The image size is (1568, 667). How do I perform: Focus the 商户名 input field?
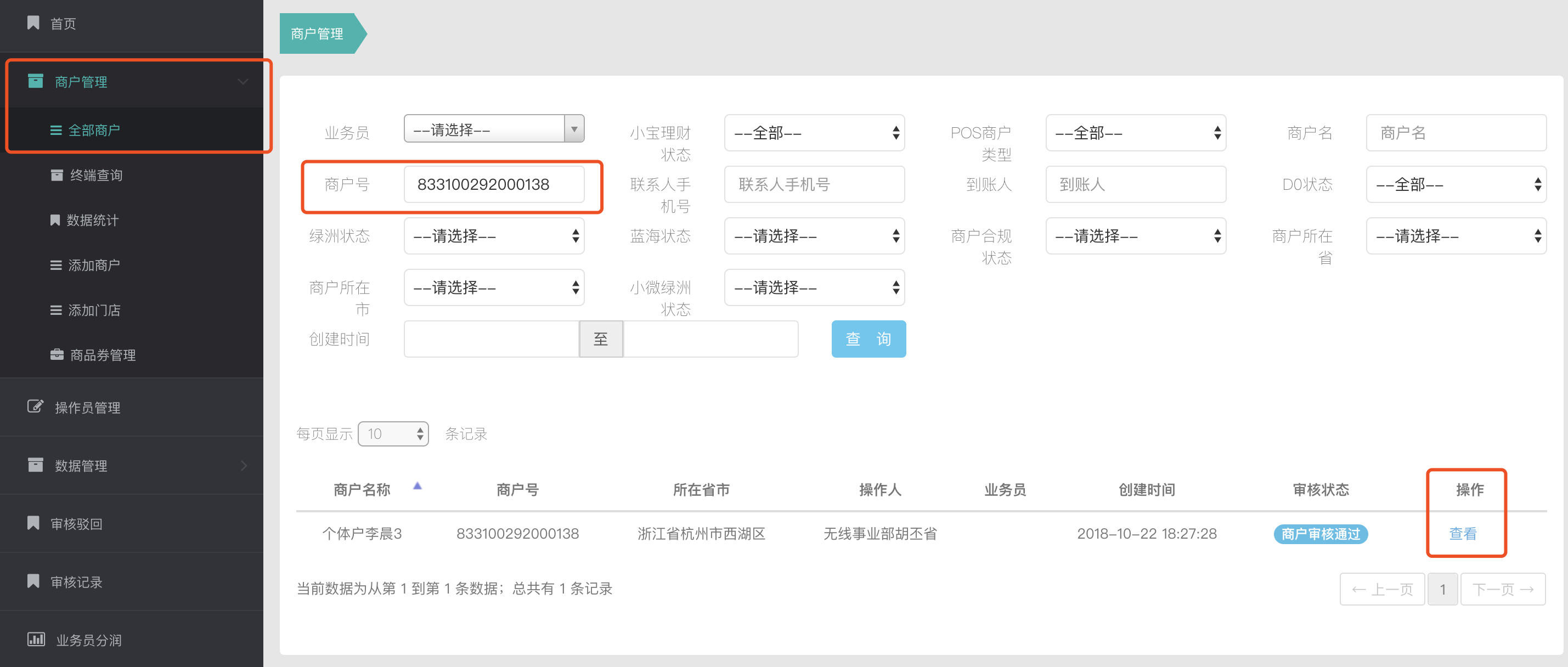tap(1456, 133)
